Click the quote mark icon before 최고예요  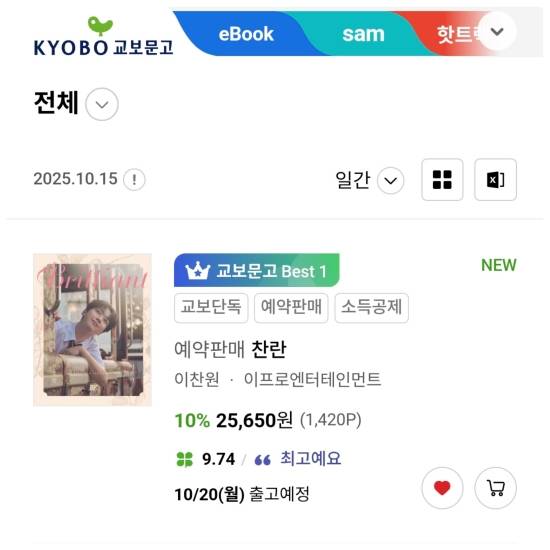263,460
